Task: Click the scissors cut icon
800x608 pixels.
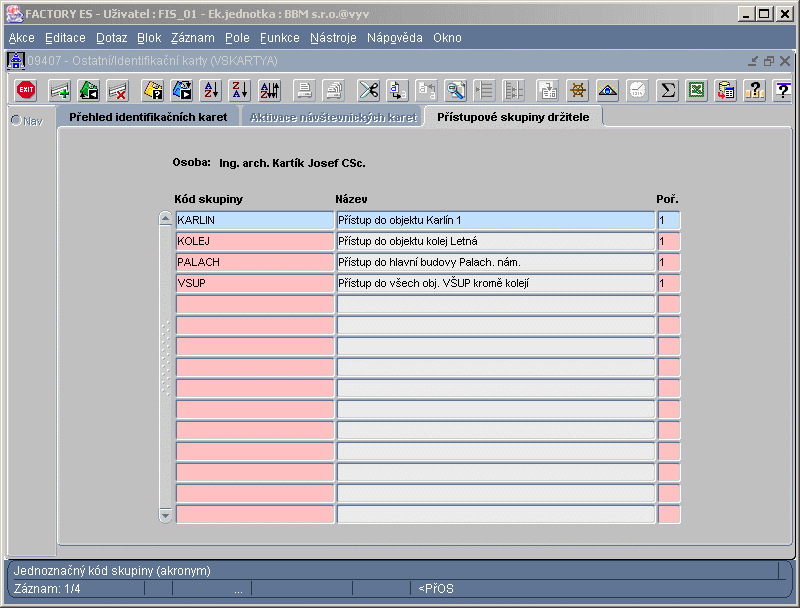Action: click(368, 90)
